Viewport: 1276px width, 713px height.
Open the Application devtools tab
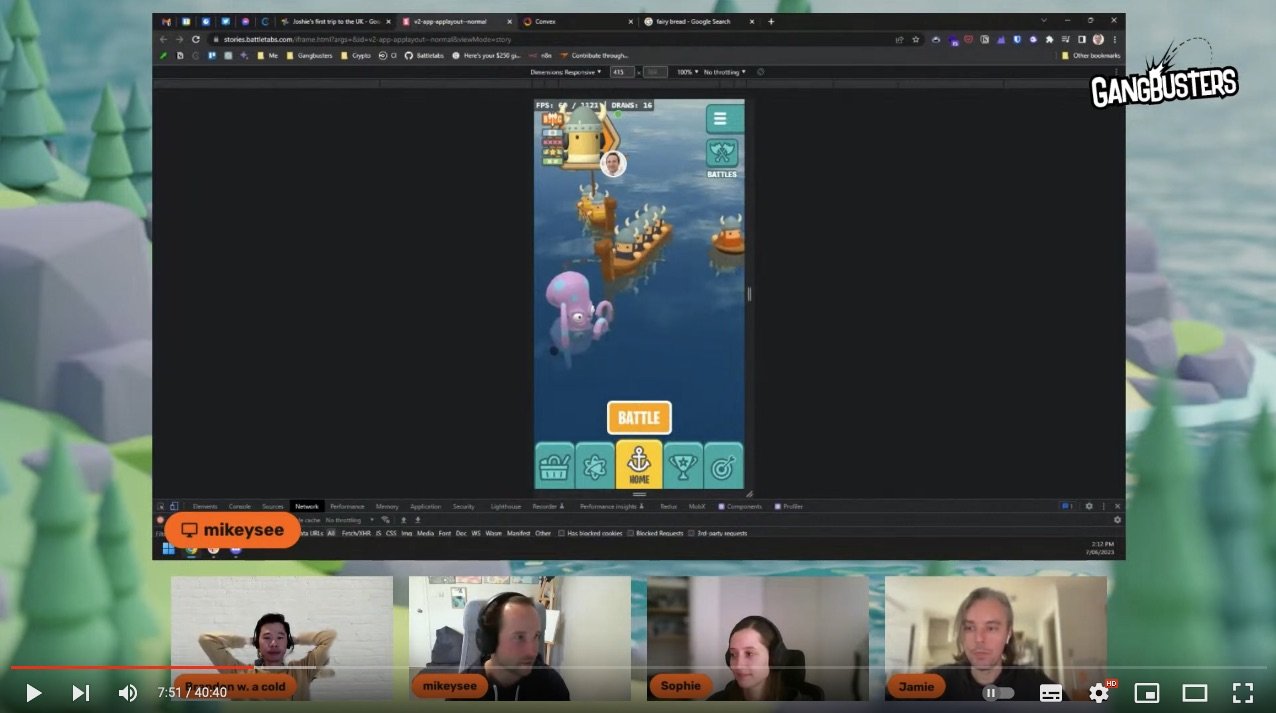click(425, 506)
